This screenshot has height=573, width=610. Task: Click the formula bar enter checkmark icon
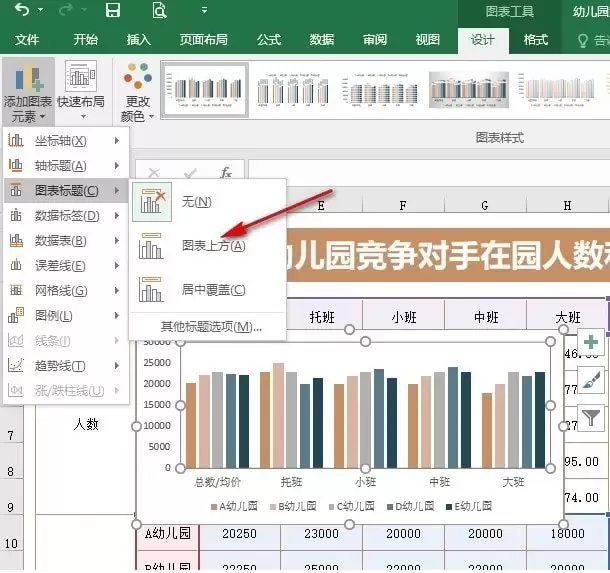(x=190, y=173)
